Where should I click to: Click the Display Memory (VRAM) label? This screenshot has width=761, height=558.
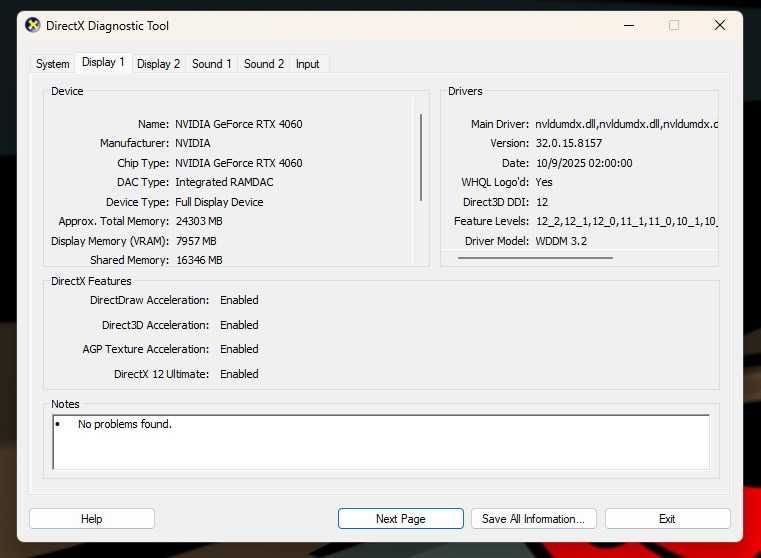coord(110,241)
